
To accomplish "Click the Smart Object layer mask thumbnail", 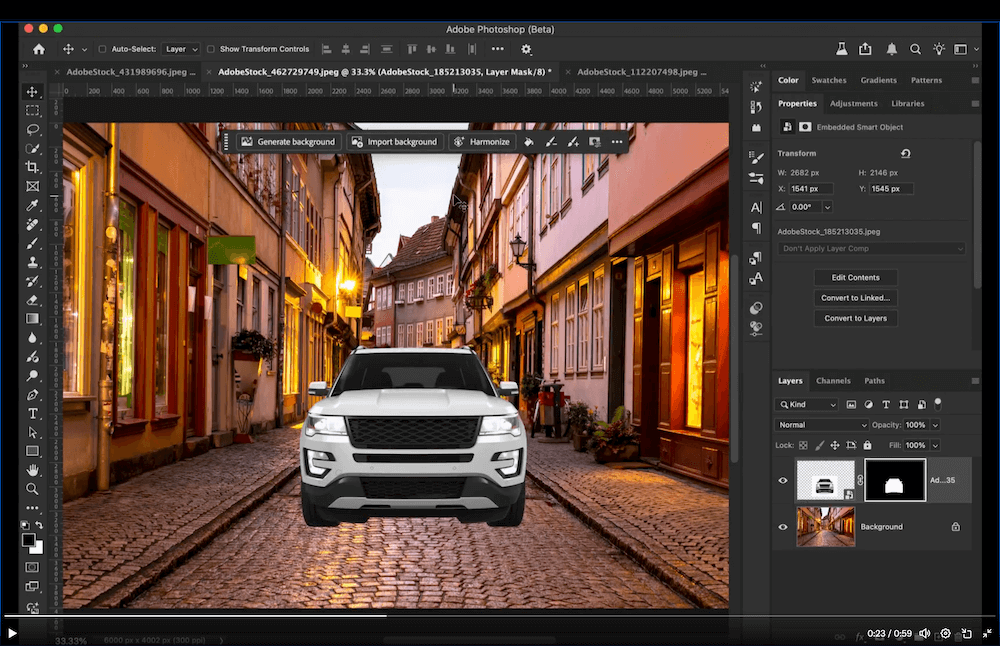I will pyautogui.click(x=893, y=480).
